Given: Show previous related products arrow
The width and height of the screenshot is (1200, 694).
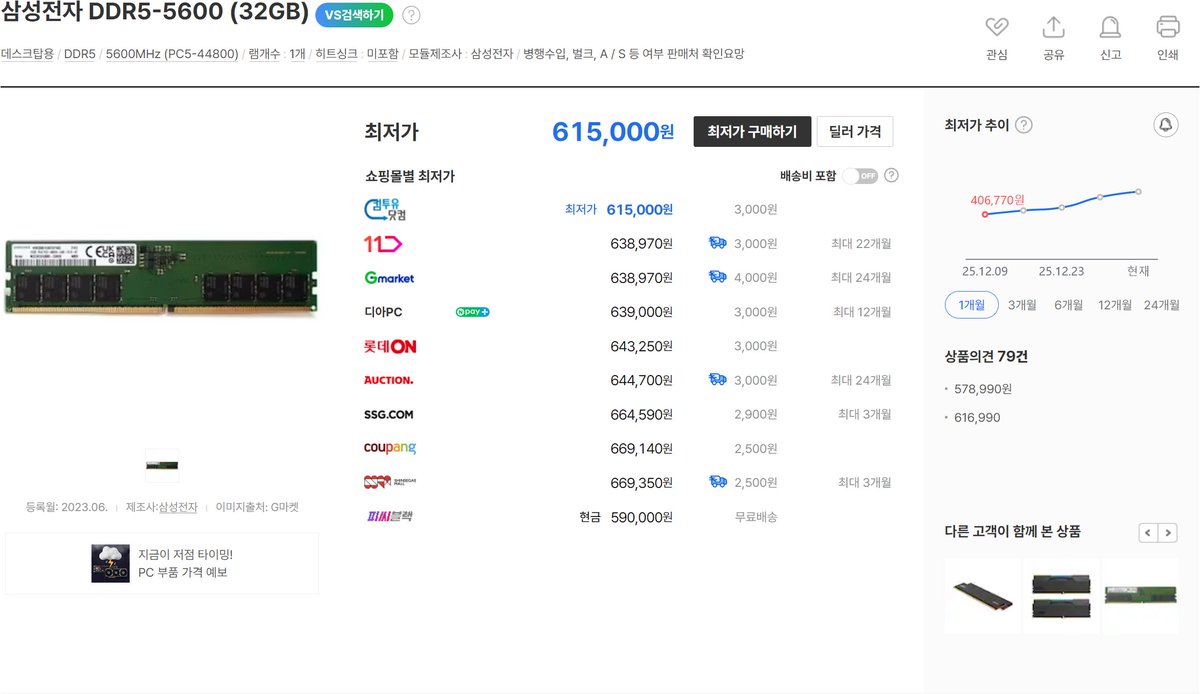Looking at the screenshot, I should pyautogui.click(x=1148, y=532).
